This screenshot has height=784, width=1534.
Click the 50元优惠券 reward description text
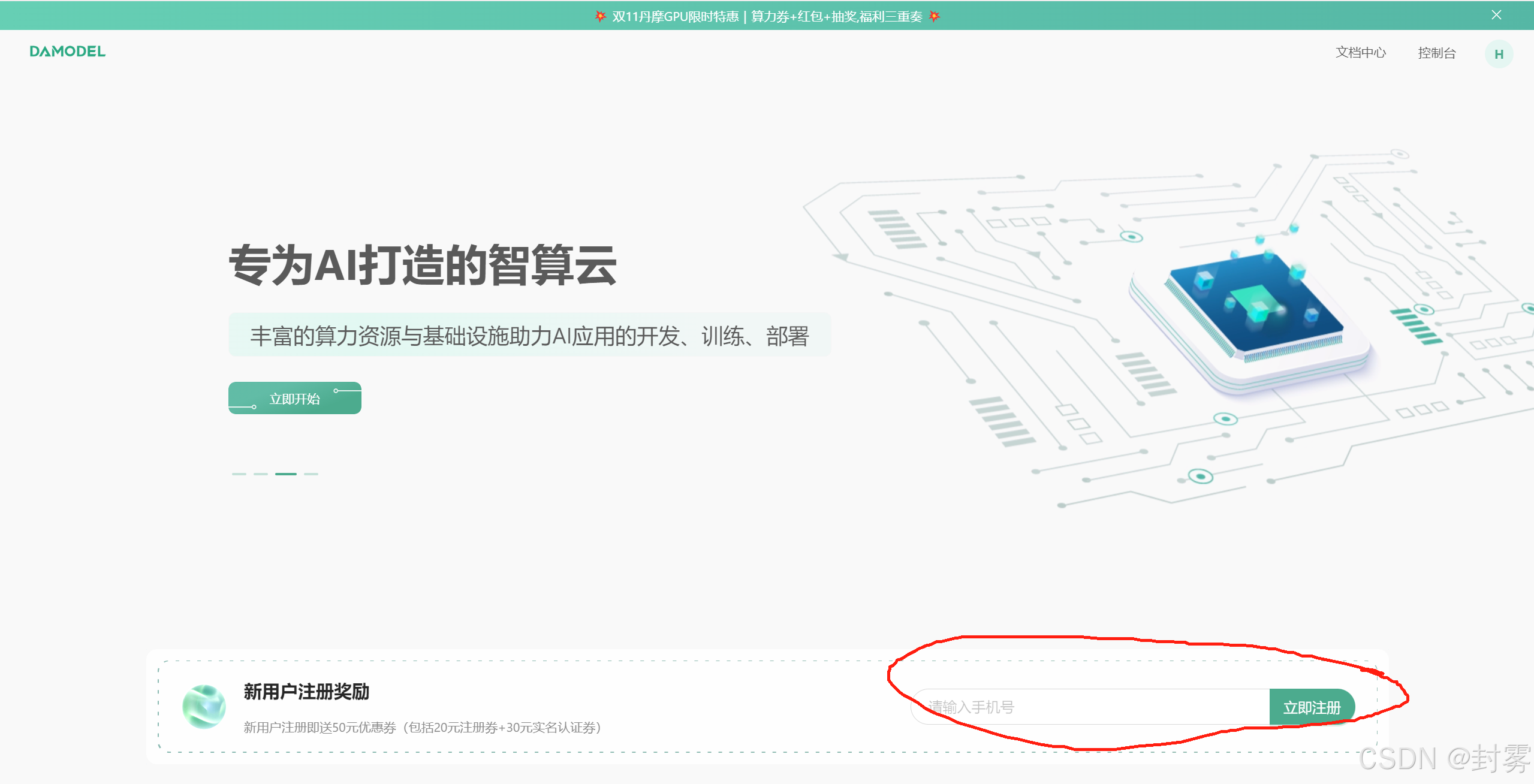422,728
